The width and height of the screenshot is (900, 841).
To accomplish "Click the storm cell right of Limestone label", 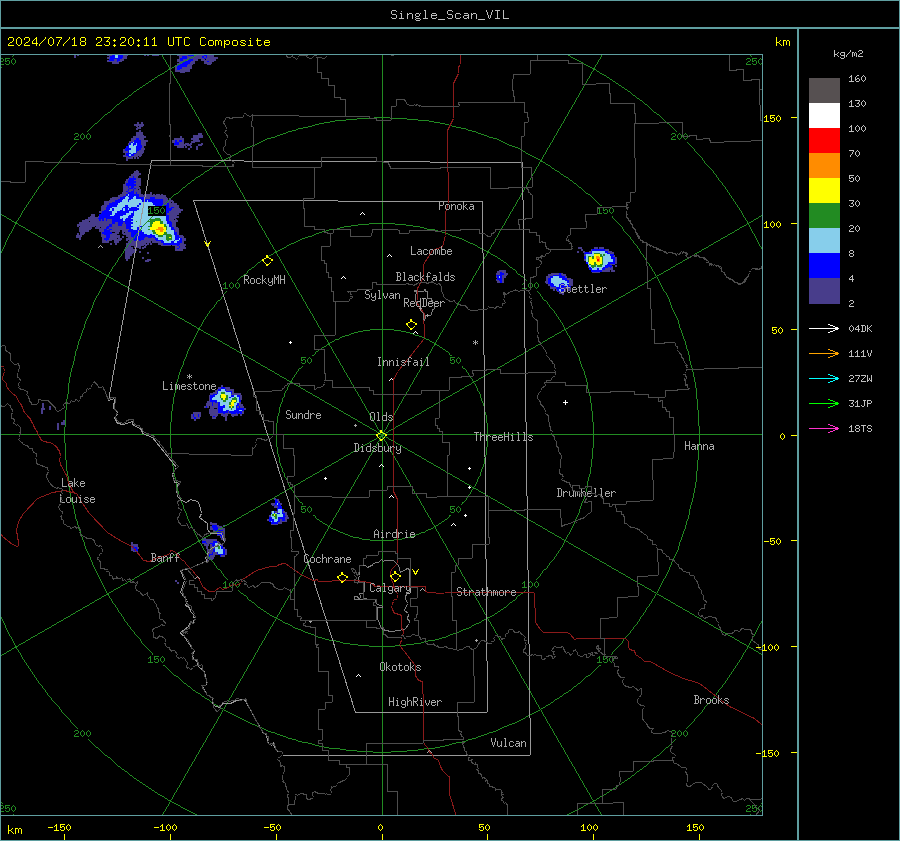I will [225, 401].
